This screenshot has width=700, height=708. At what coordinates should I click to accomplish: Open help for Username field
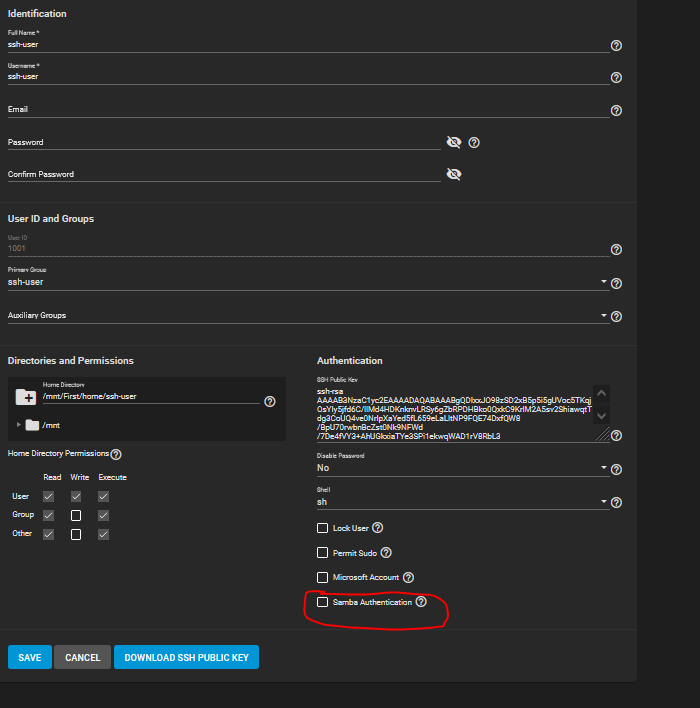coord(616,78)
